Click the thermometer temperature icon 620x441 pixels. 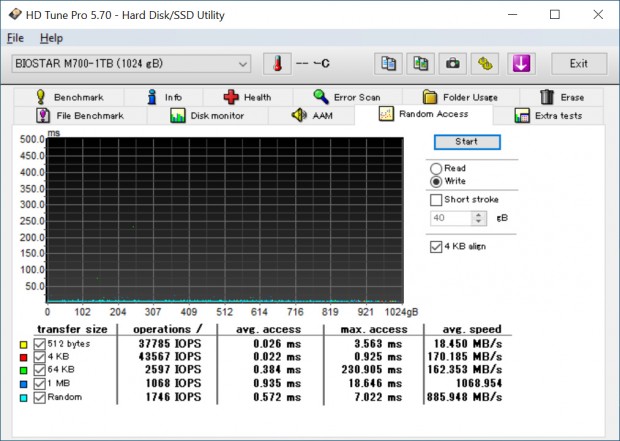click(x=276, y=64)
